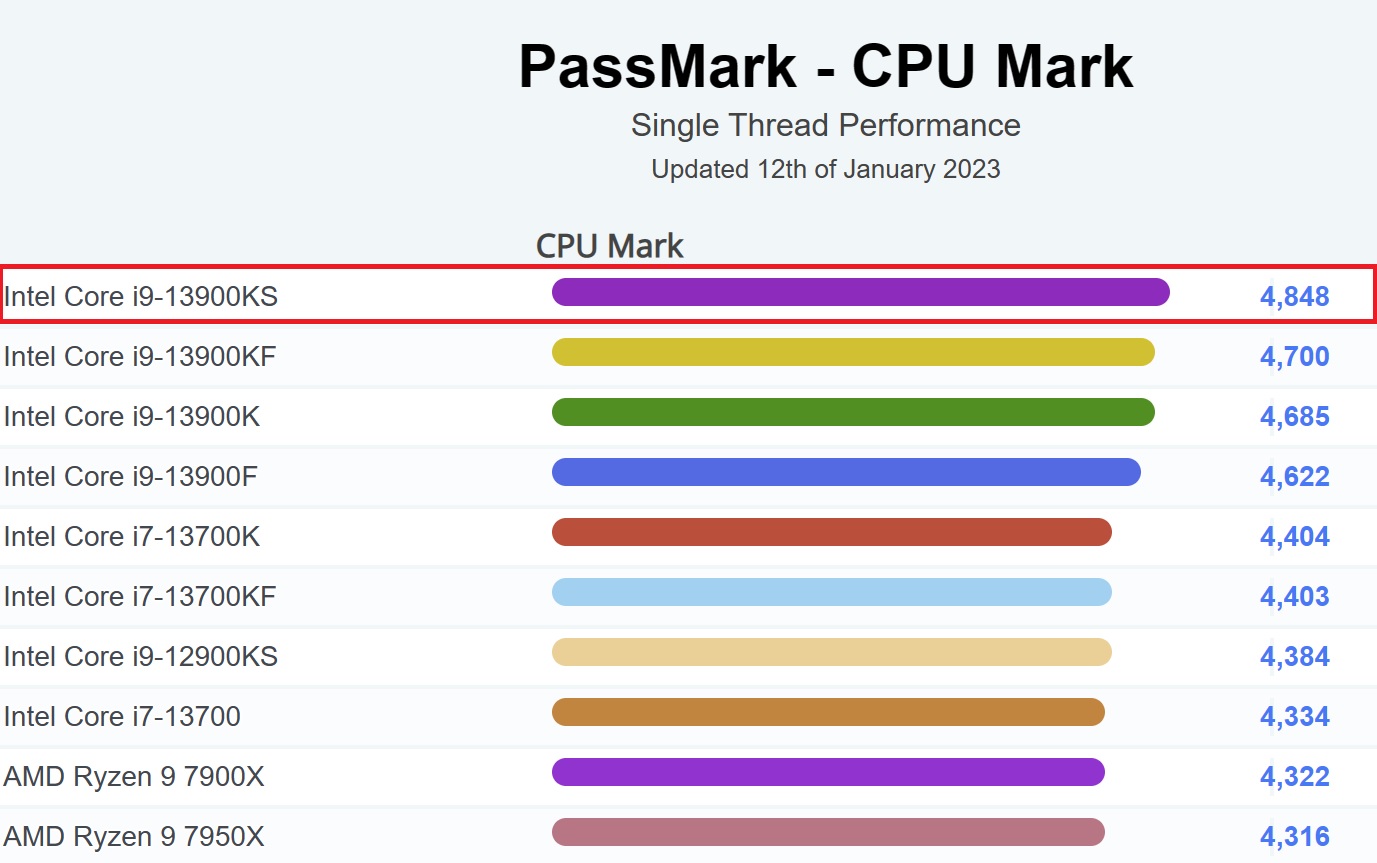Open the Intel Core i9-13900KS link

point(141,297)
